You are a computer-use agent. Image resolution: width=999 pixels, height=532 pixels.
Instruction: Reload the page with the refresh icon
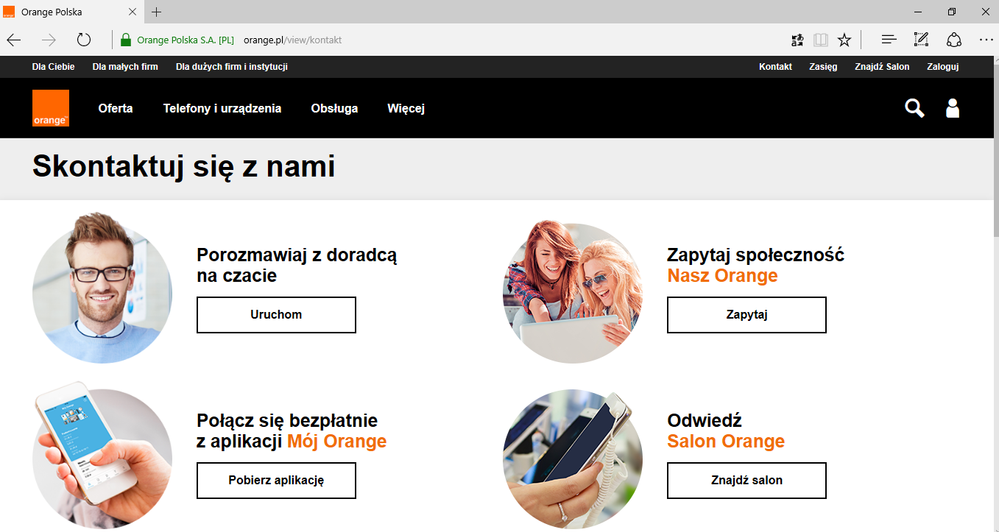[x=83, y=40]
